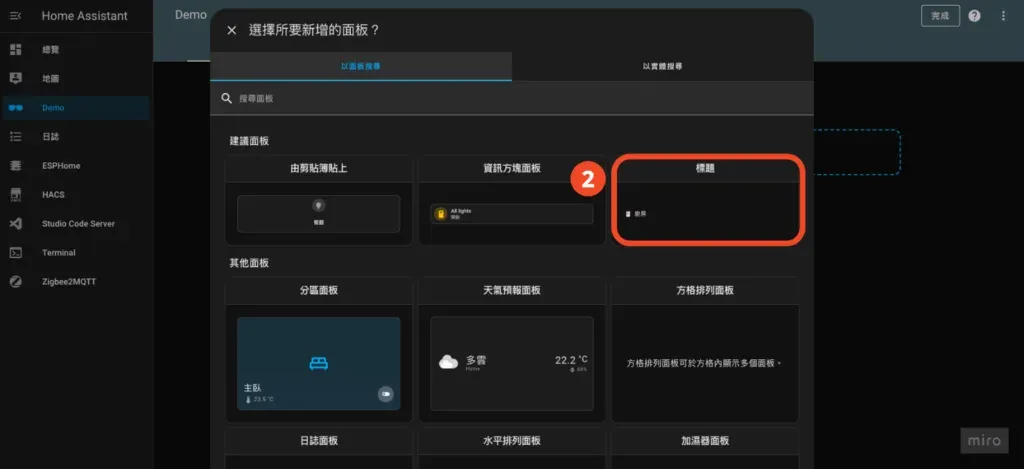Click the bed icon in area card
This screenshot has width=1024, height=469.
[319, 364]
